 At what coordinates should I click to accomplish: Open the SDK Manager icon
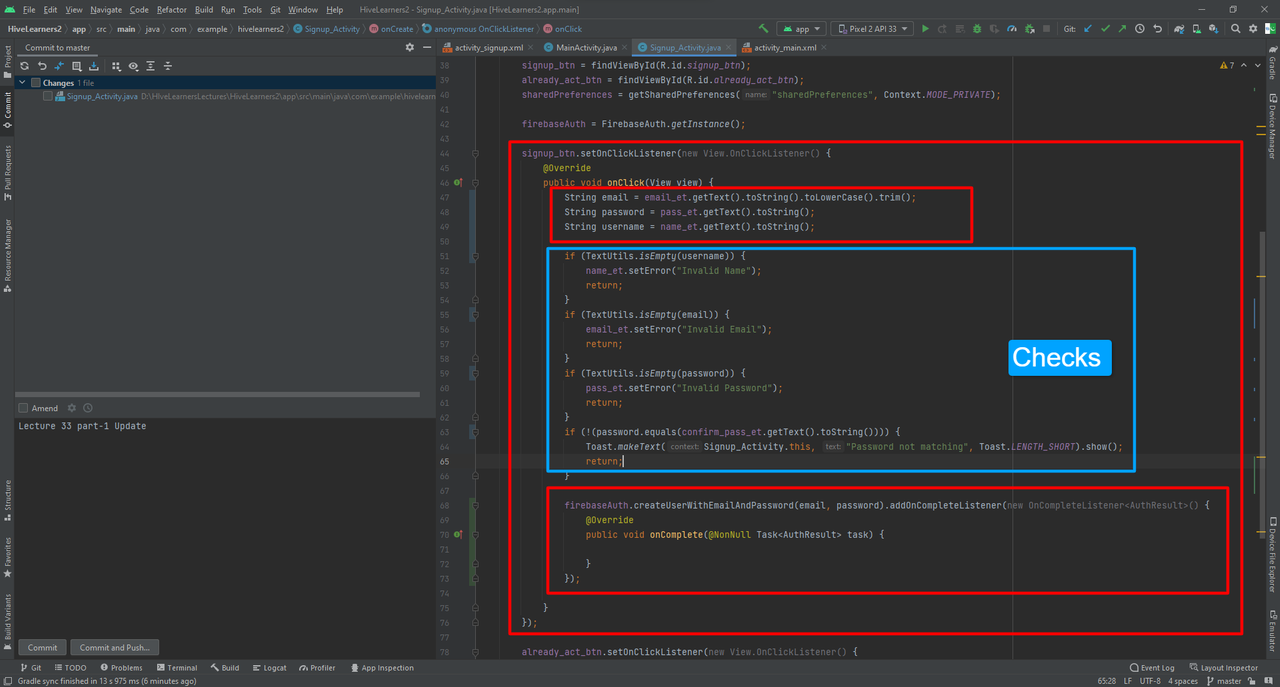click(x=1214, y=29)
